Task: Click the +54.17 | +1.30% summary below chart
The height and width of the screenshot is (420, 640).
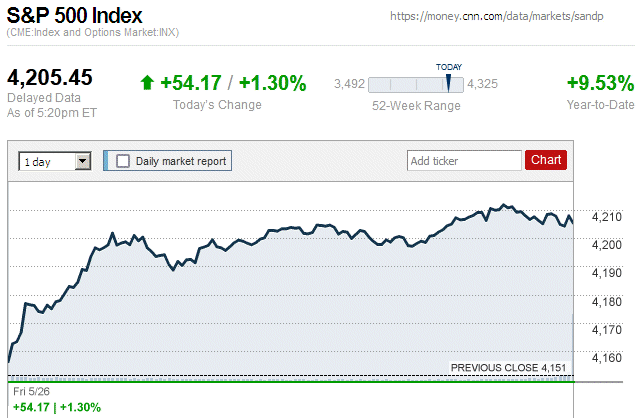Action: point(57,407)
